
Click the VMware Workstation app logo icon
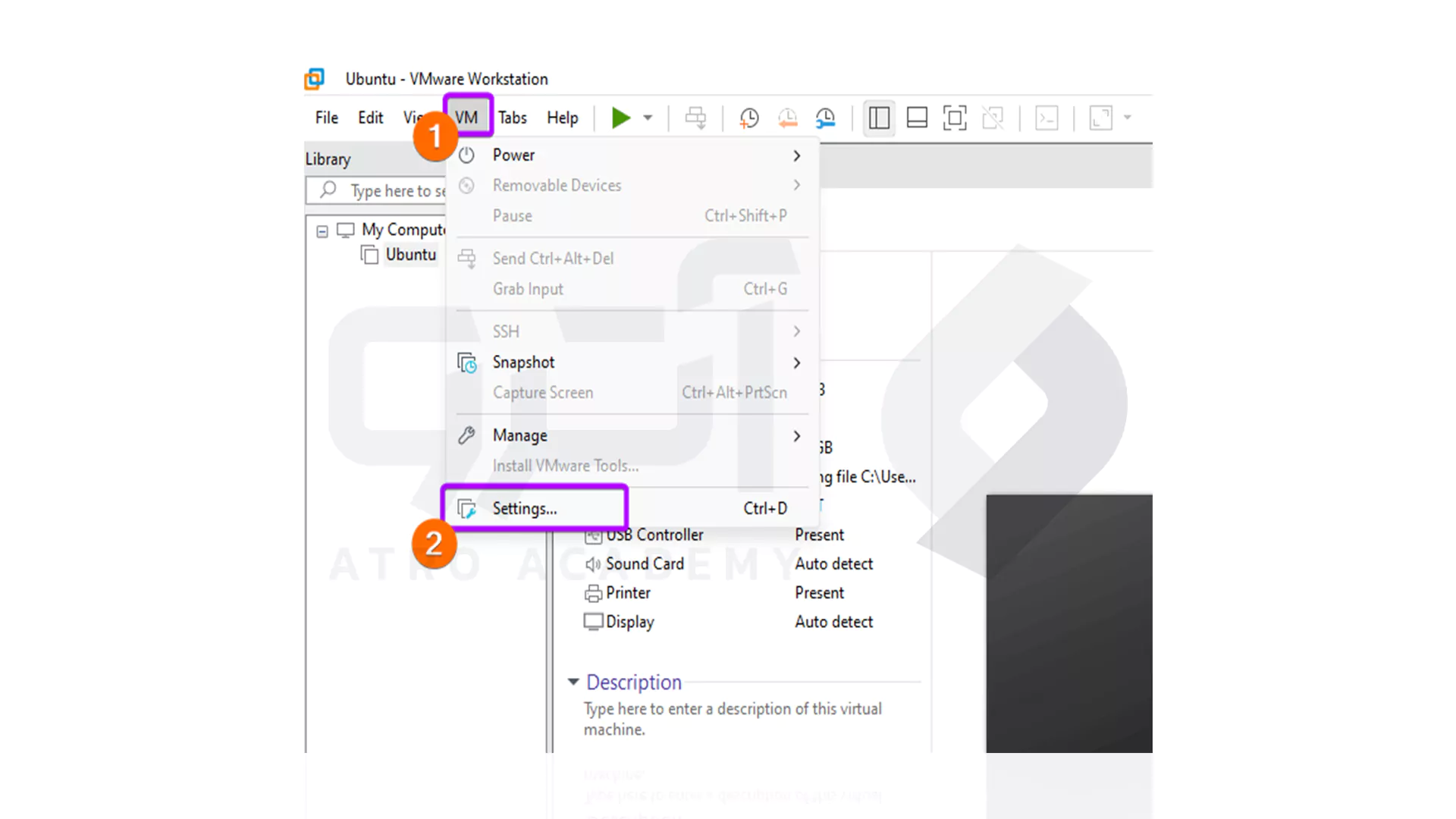tap(314, 79)
